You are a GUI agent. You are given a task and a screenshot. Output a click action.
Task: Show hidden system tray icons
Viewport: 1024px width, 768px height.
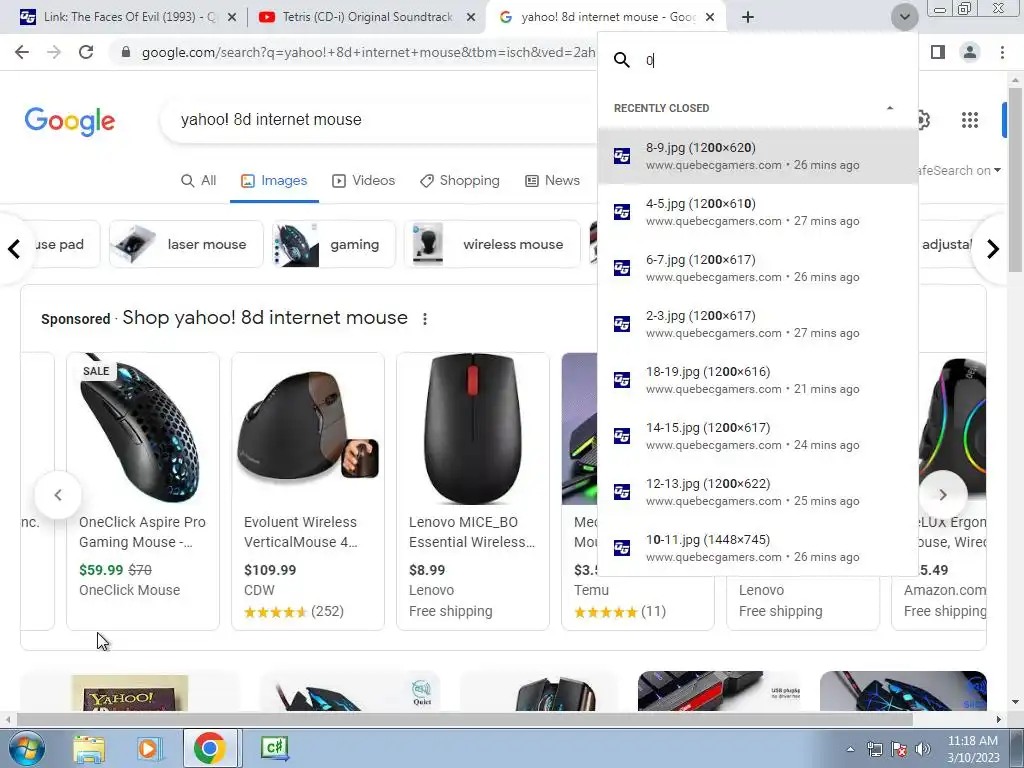[x=850, y=750]
